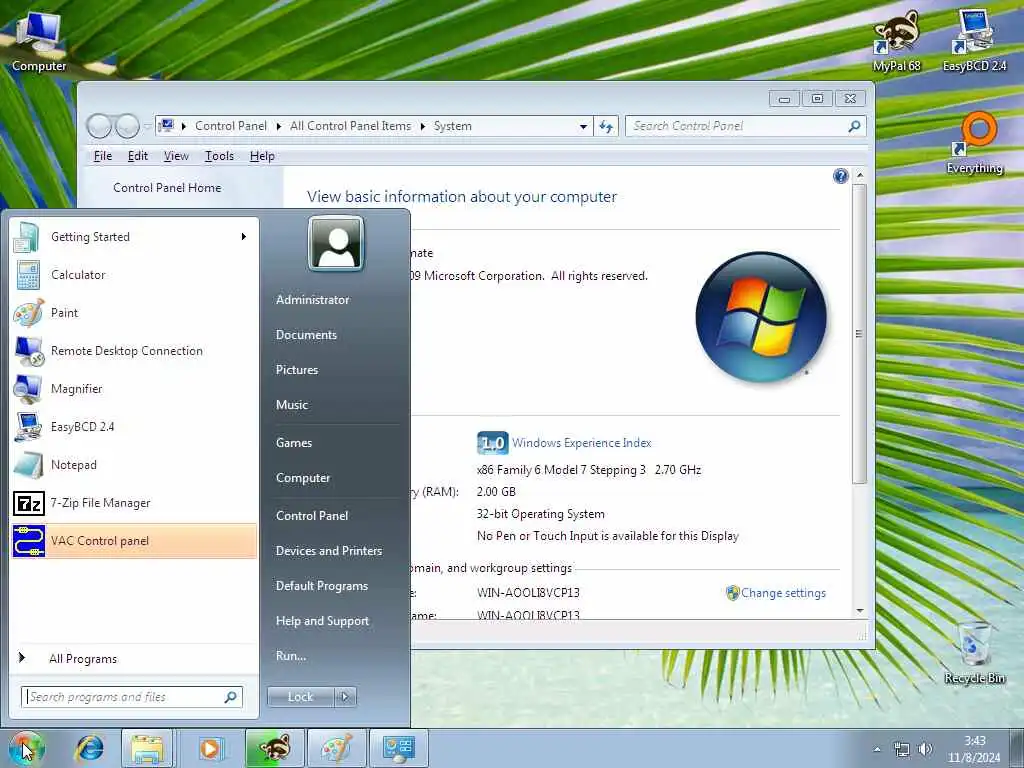Launch Magnifier from the Start menu
The image size is (1024, 768).
[x=134, y=389]
